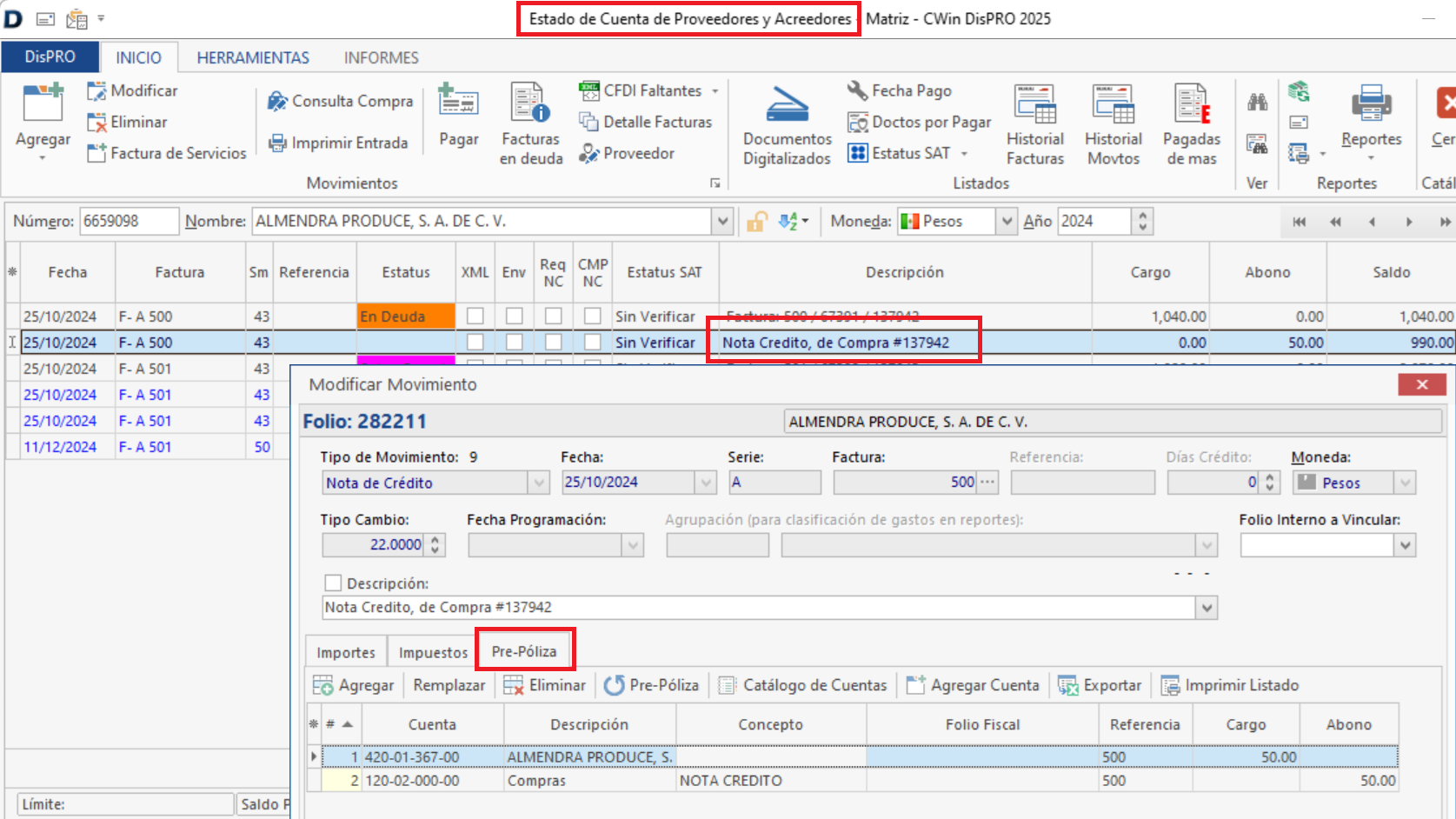Expand Folio Interno a Vincular dropdown
This screenshot has width=1456, height=819.
coord(1406,545)
